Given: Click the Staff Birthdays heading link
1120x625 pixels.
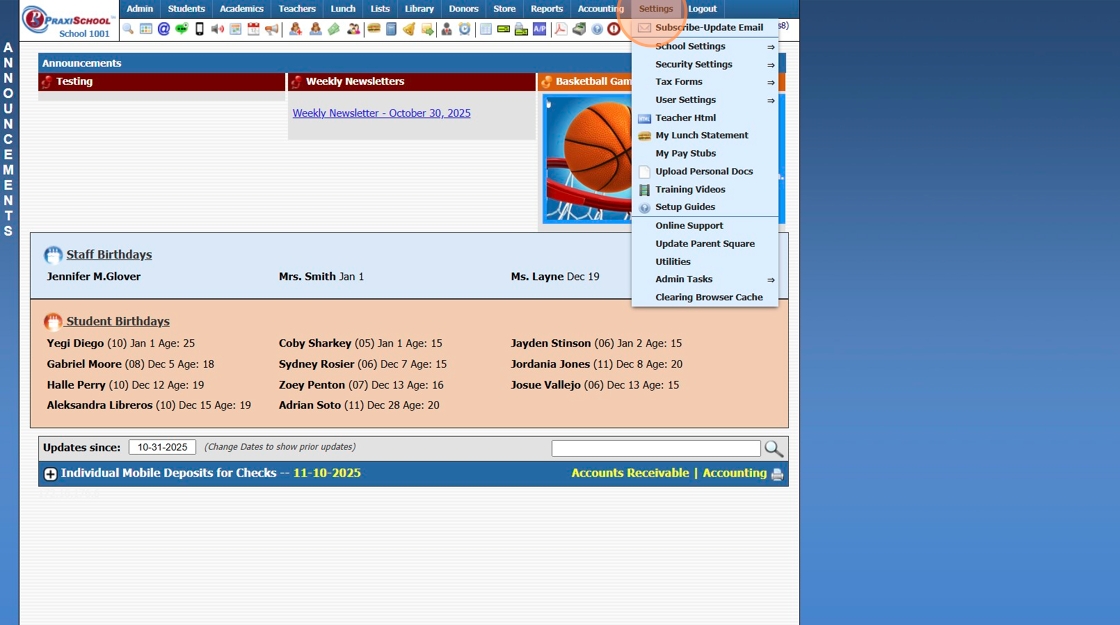Looking at the screenshot, I should click(109, 254).
